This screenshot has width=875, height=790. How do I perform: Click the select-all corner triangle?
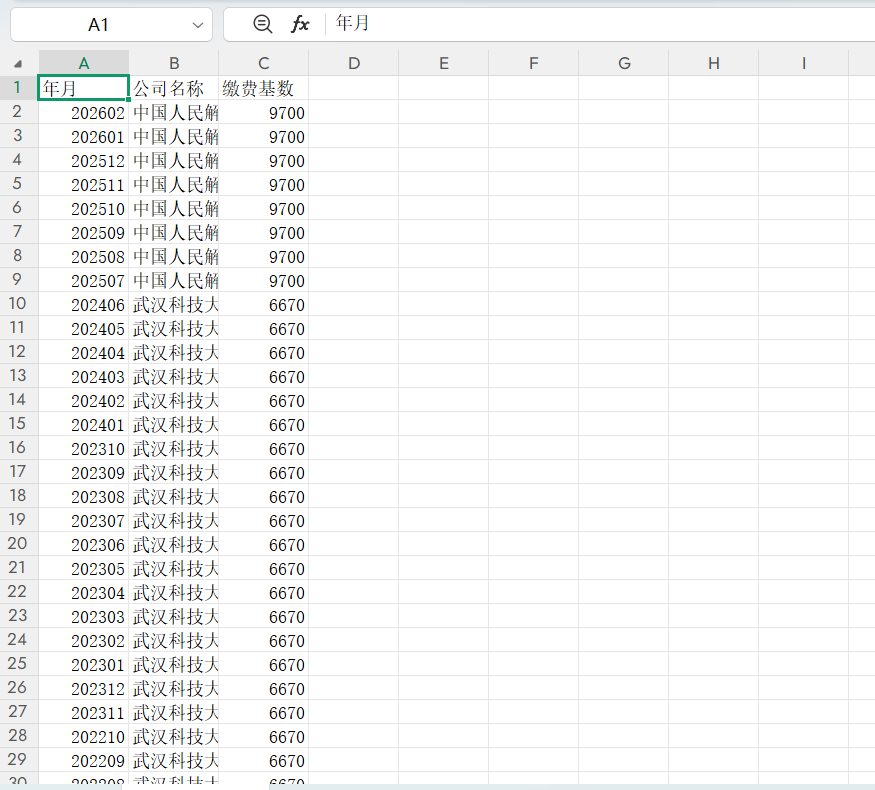[18, 64]
